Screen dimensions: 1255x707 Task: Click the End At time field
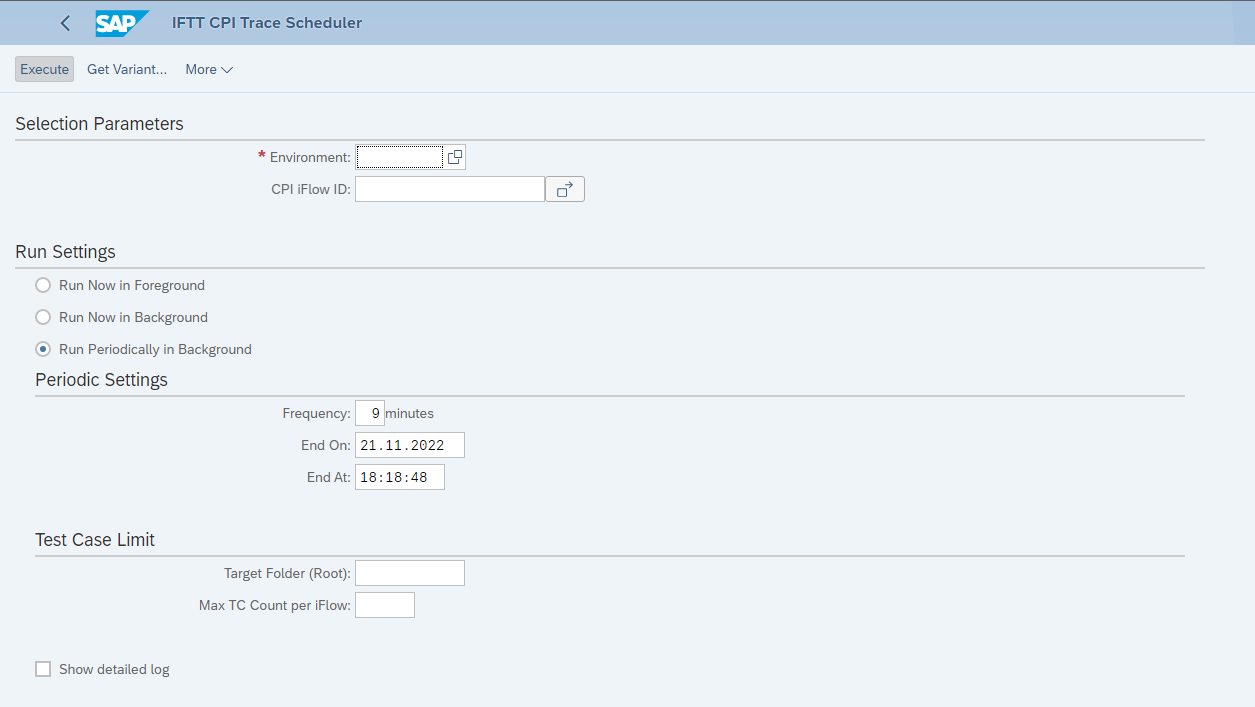[399, 476]
